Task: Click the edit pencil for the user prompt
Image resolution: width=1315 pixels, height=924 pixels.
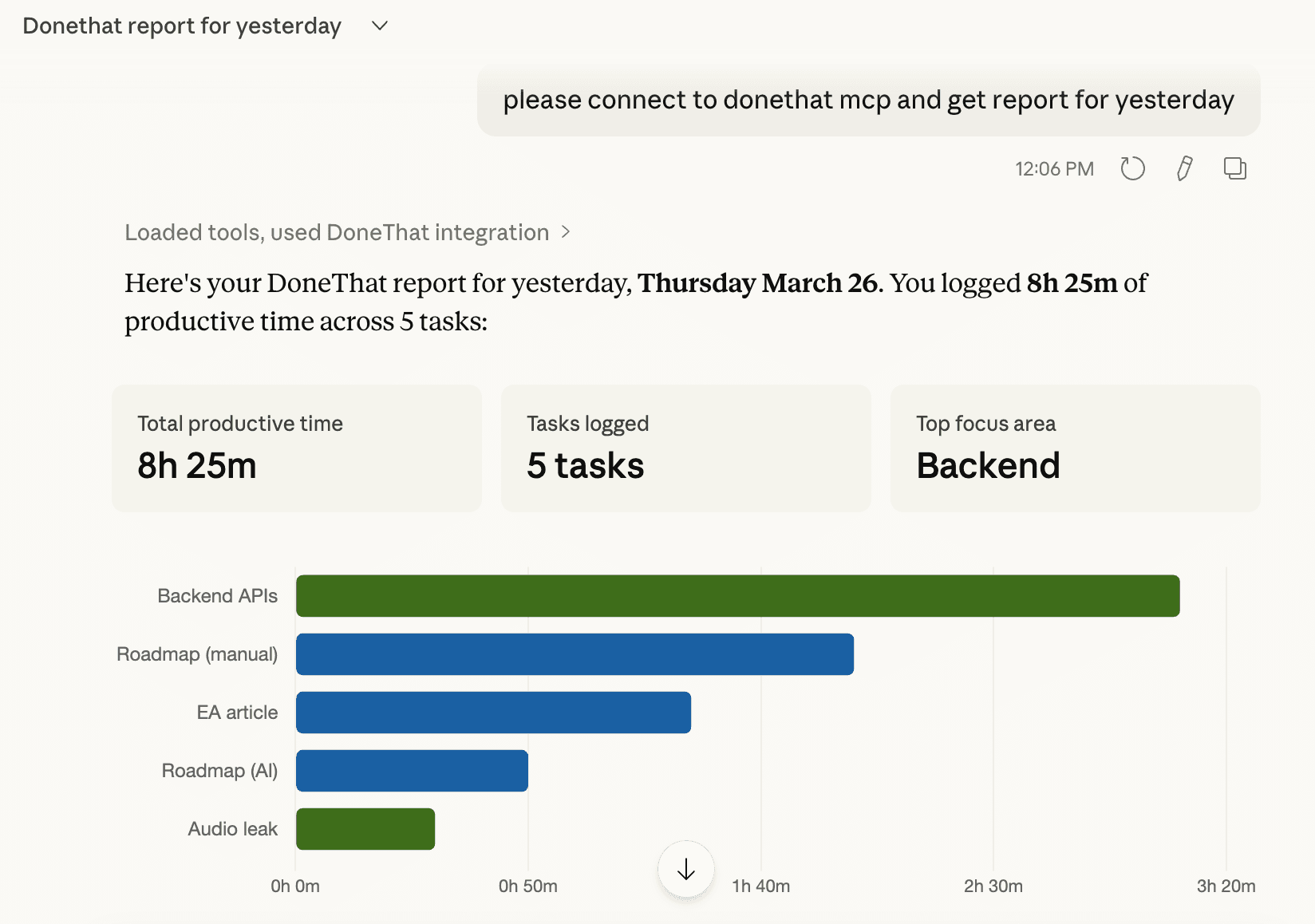Action: (1184, 168)
